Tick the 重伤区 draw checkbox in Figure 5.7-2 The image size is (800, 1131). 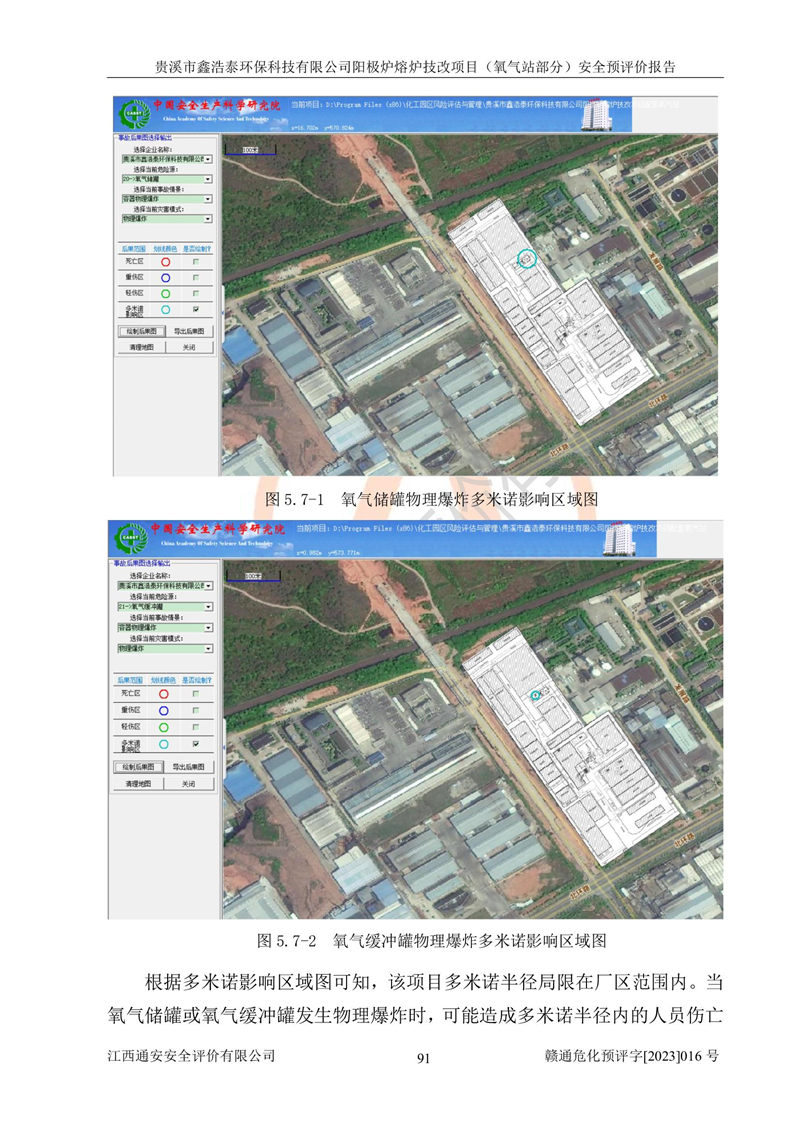click(x=196, y=709)
